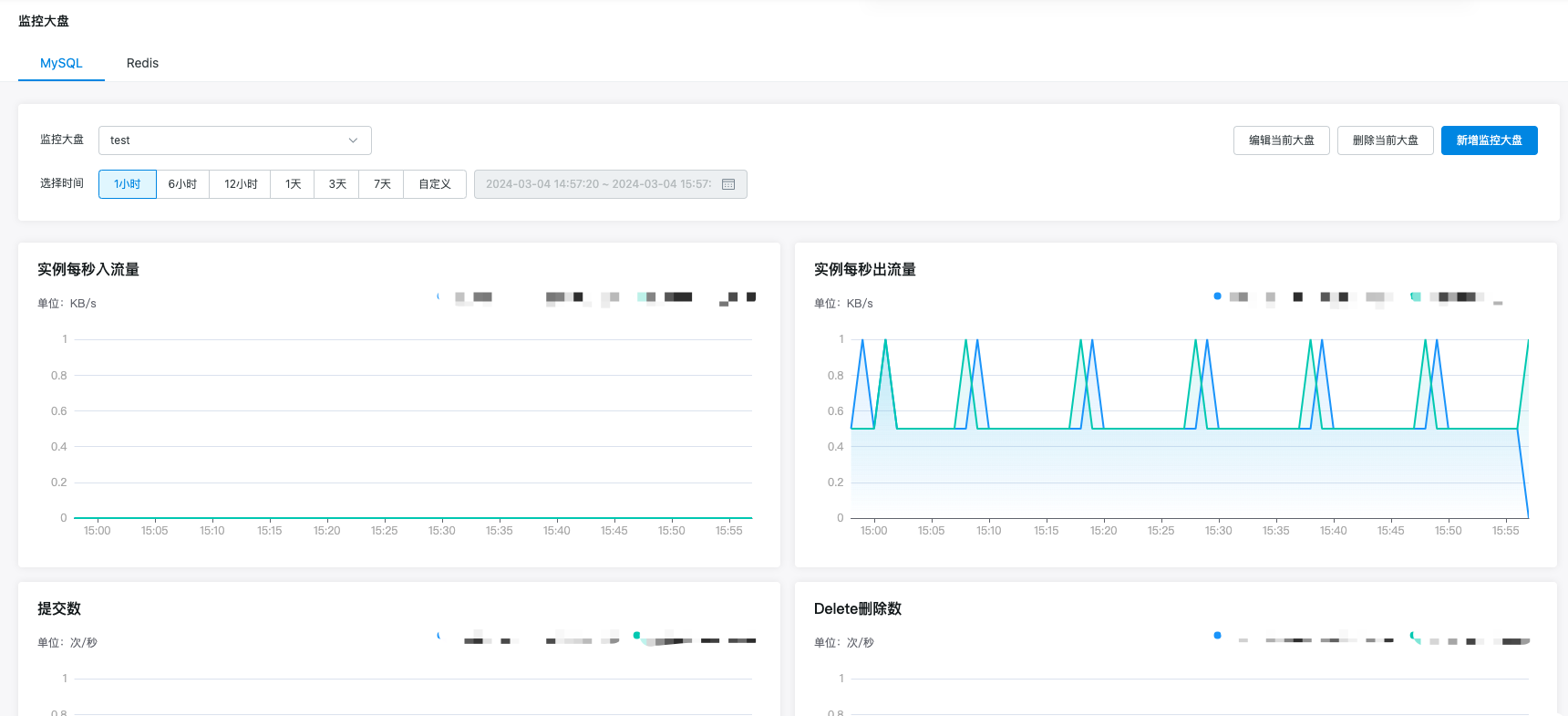Click green legend marker in 实例每秒出流量 chart
Image resolution: width=1568 pixels, height=716 pixels.
tap(1415, 296)
